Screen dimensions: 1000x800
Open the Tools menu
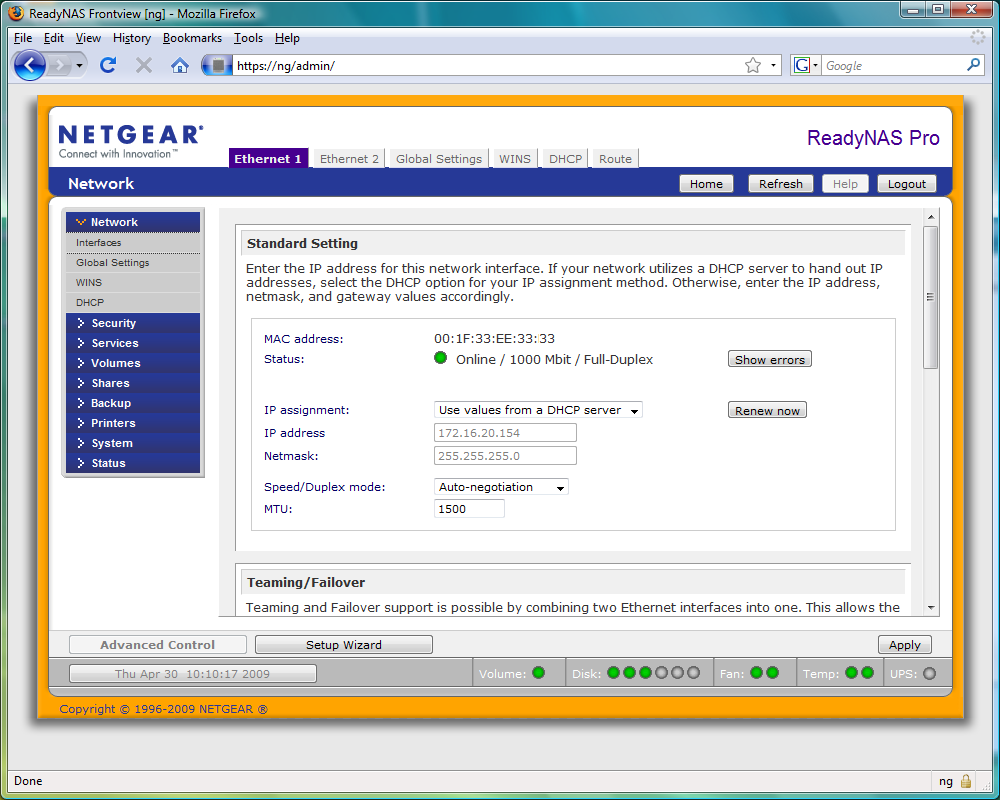(248, 38)
